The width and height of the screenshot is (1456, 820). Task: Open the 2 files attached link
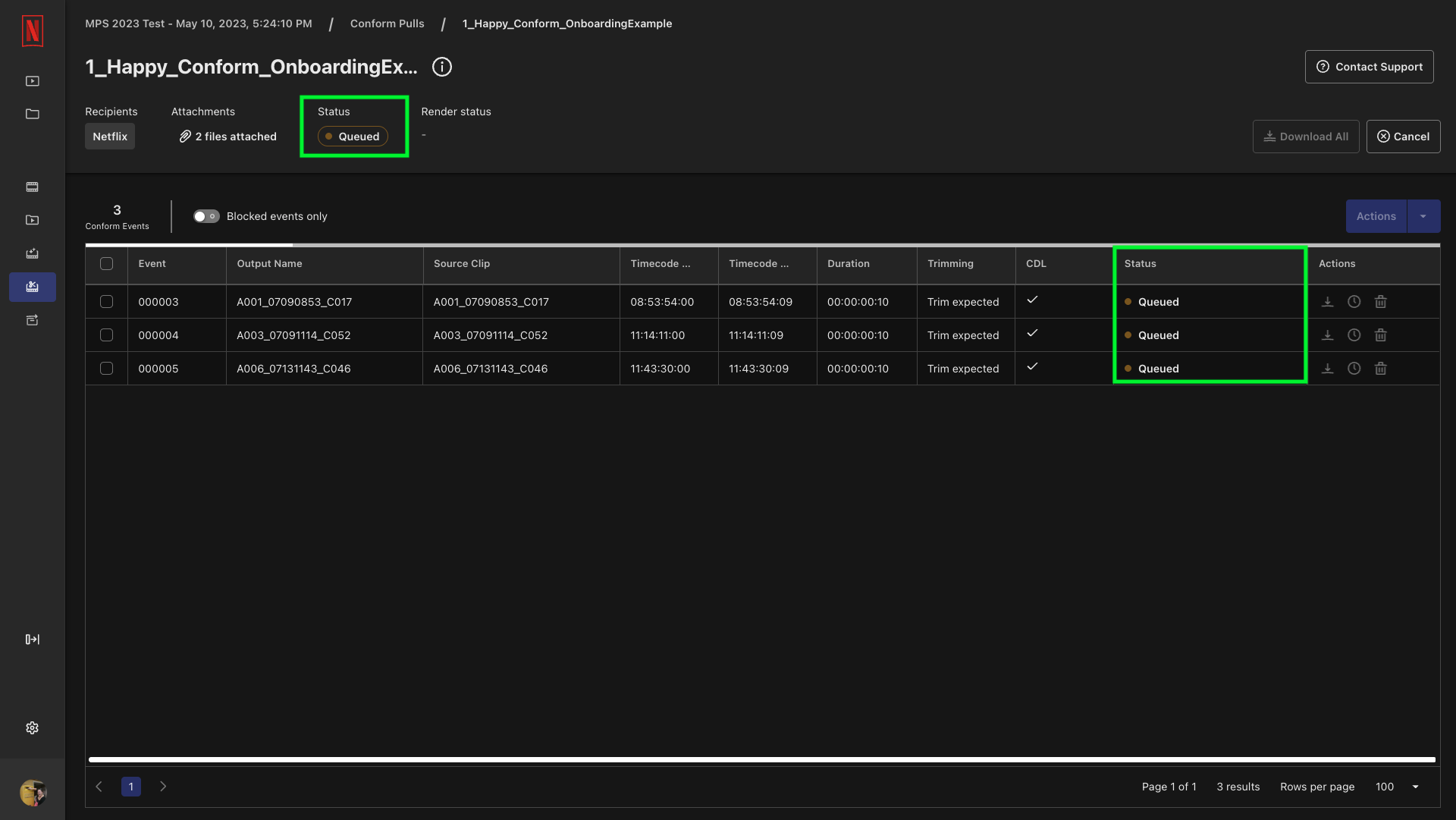click(228, 137)
